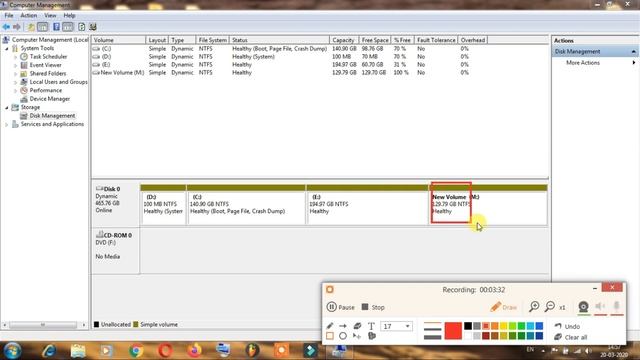Pause the screen recording

[x=340, y=307]
